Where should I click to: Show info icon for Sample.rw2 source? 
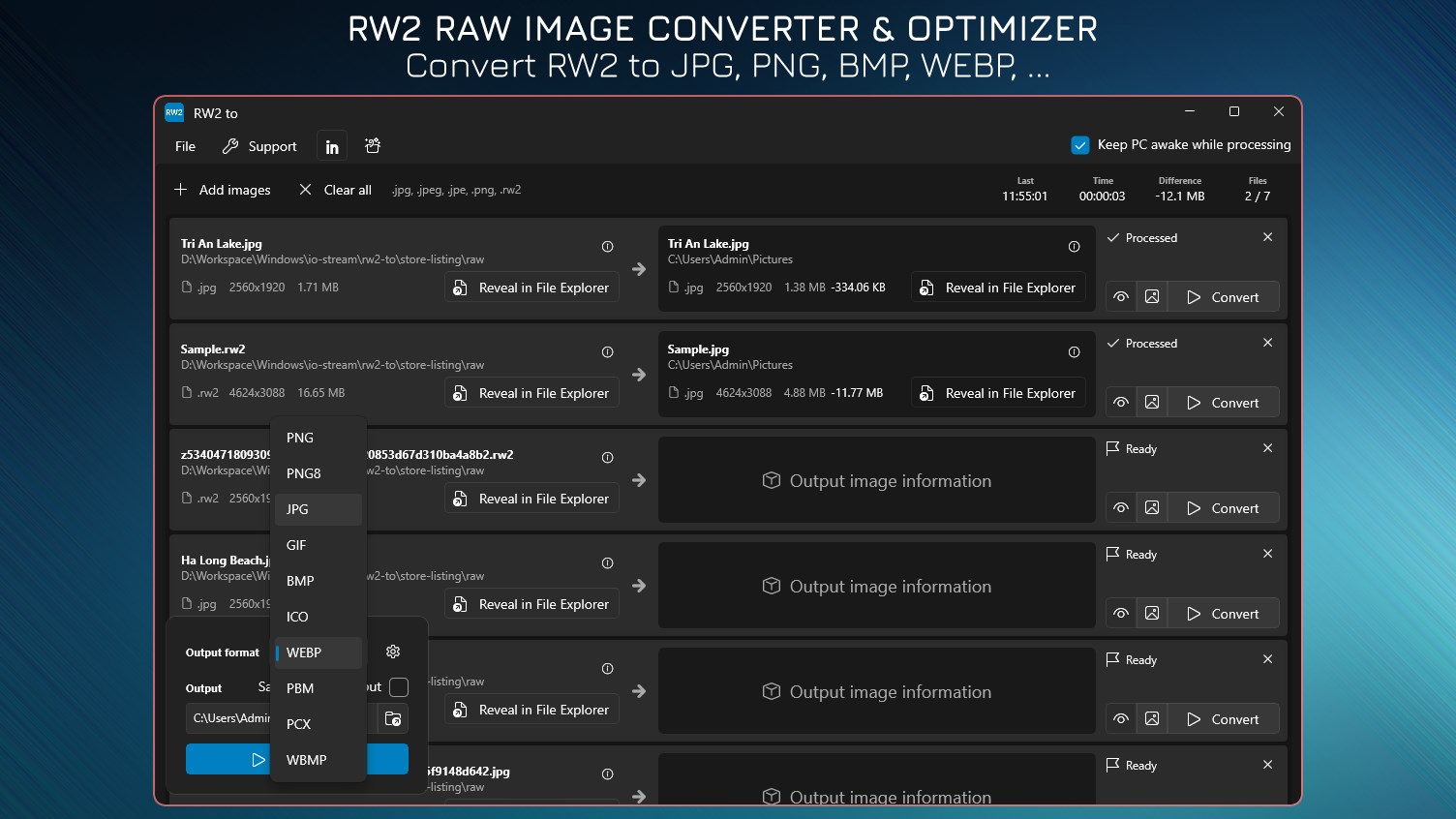608,352
